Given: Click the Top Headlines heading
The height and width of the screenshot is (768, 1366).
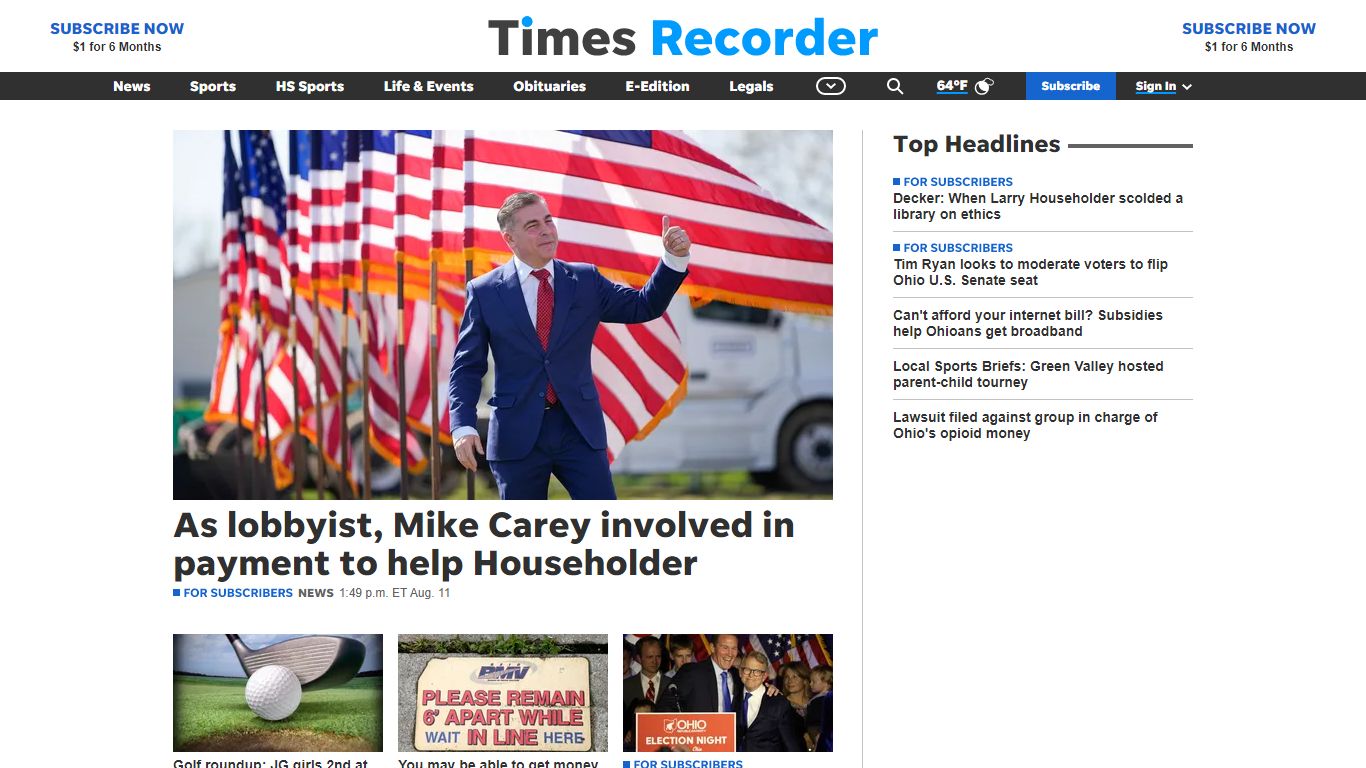Looking at the screenshot, I should coord(977,144).
